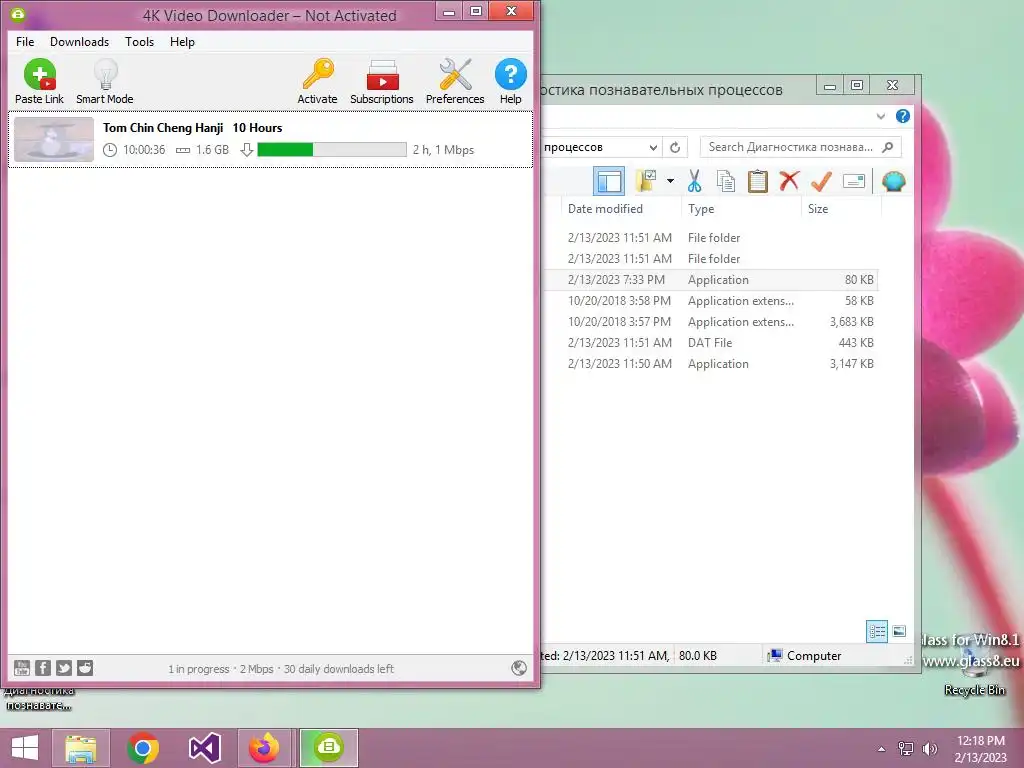
Task: Launch Chrome from taskbar
Action: pos(143,748)
